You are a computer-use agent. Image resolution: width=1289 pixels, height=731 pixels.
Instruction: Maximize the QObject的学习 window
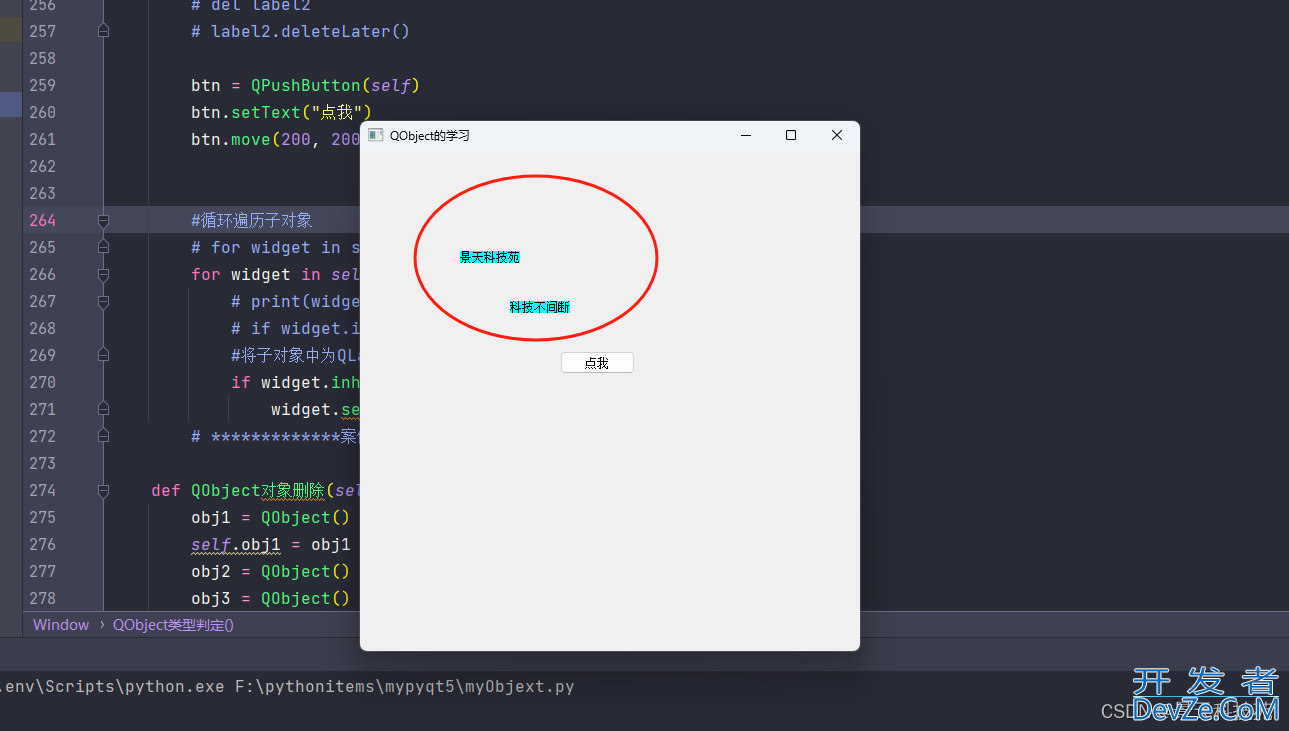tap(791, 135)
